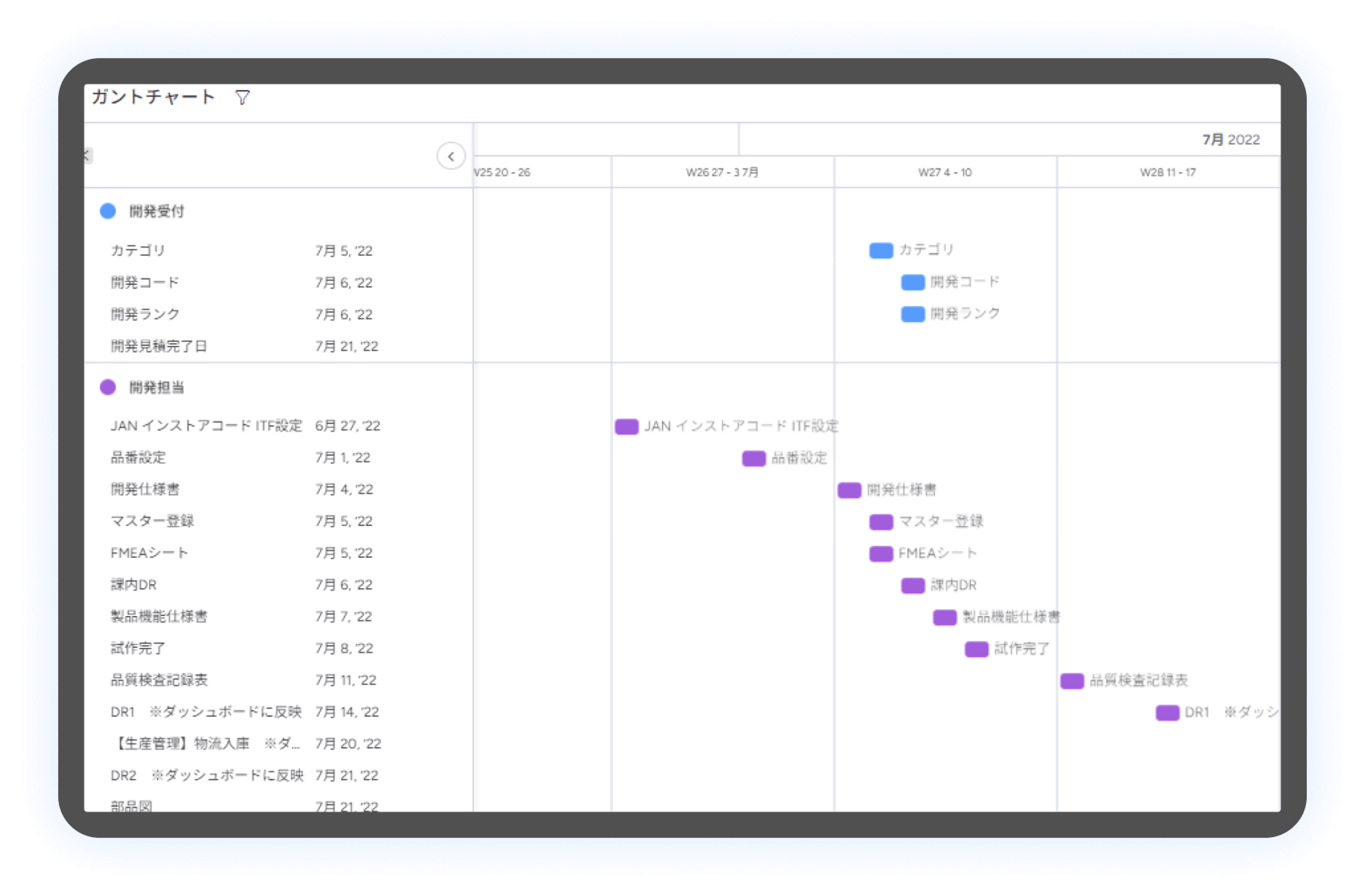Click the 7月 11, '22 date for 品質検査記録表
The width and height of the screenshot is (1365, 896).
[x=346, y=680]
